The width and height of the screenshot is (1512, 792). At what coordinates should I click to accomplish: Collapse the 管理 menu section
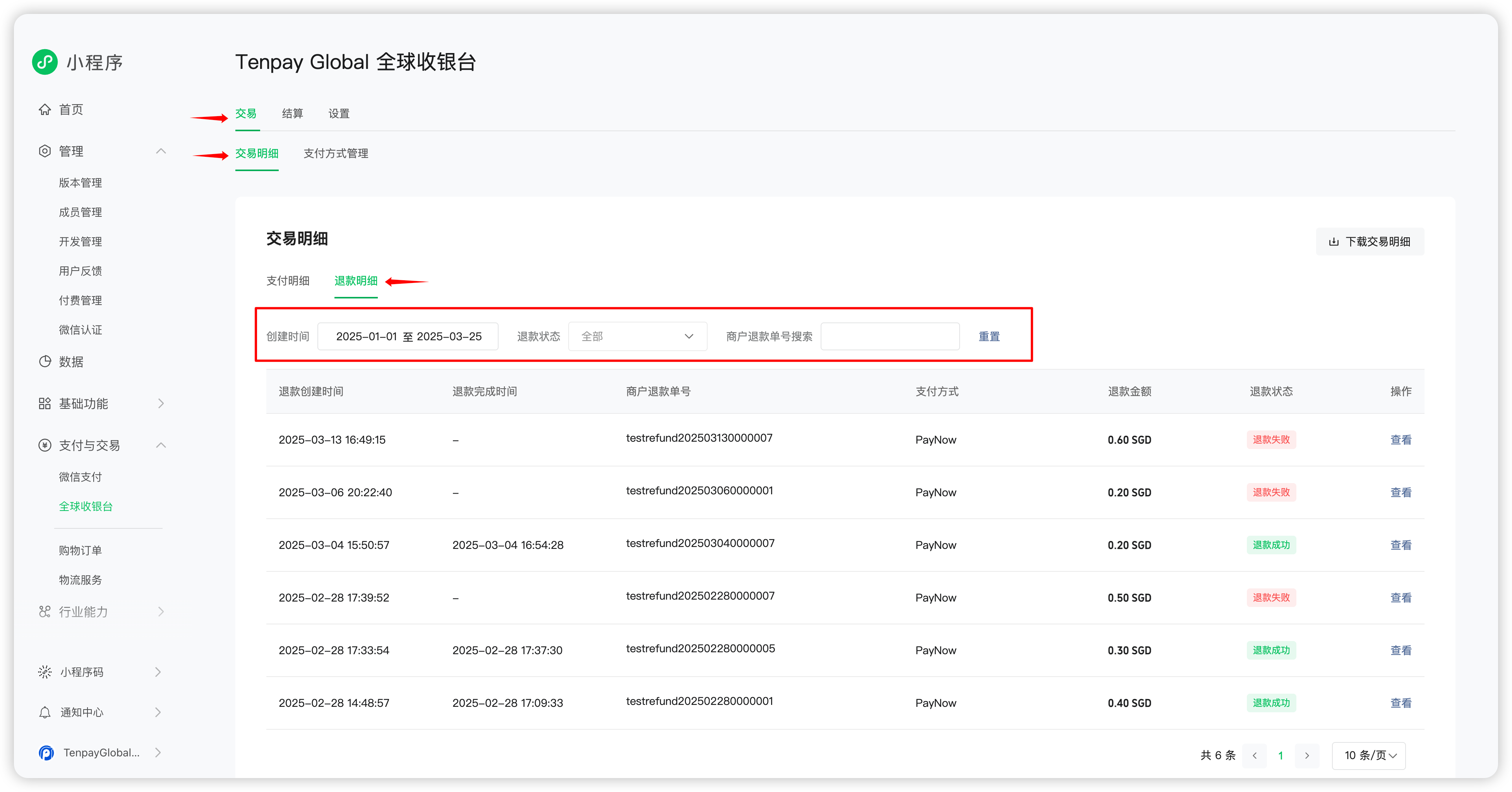coord(161,151)
